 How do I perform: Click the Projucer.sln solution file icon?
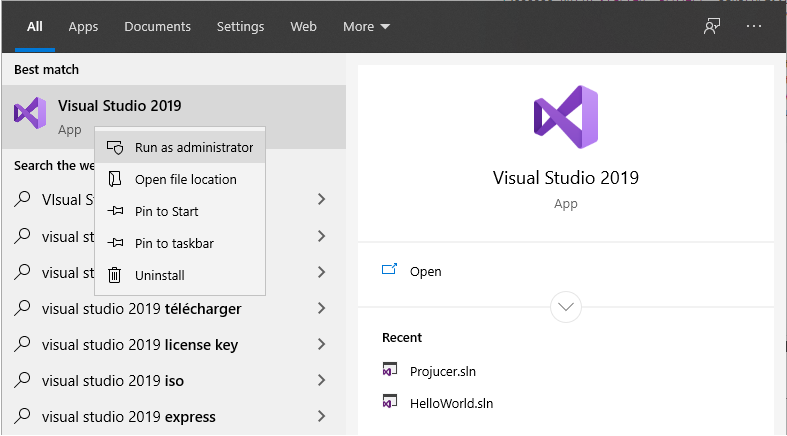coord(390,371)
